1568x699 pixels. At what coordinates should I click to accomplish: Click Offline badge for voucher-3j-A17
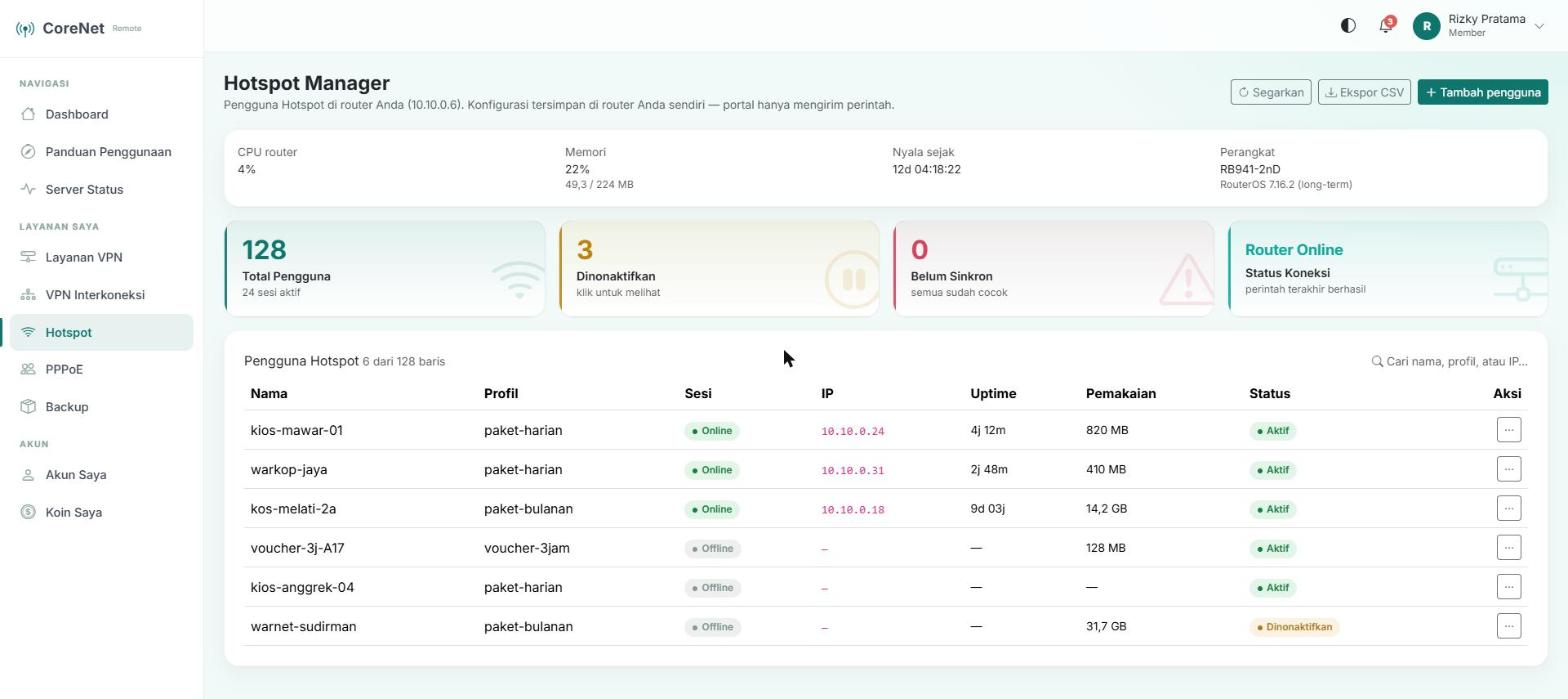tap(713, 548)
